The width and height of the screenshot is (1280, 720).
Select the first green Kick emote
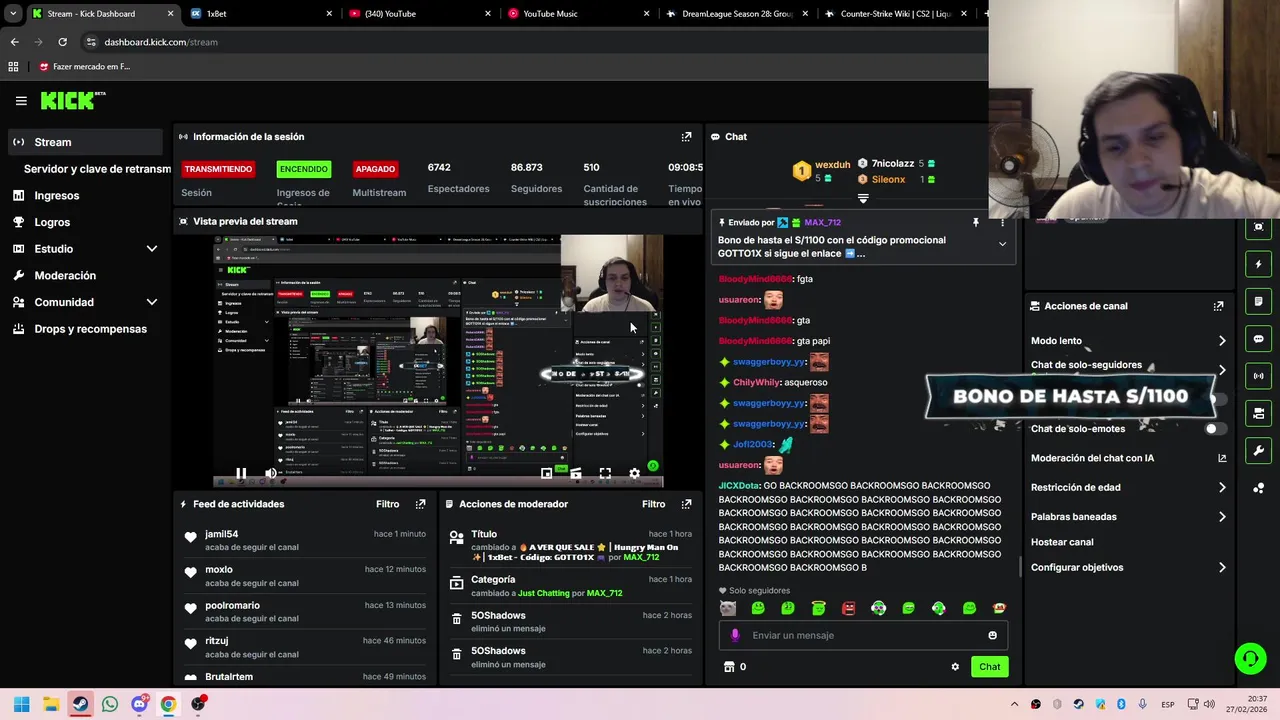pos(758,608)
